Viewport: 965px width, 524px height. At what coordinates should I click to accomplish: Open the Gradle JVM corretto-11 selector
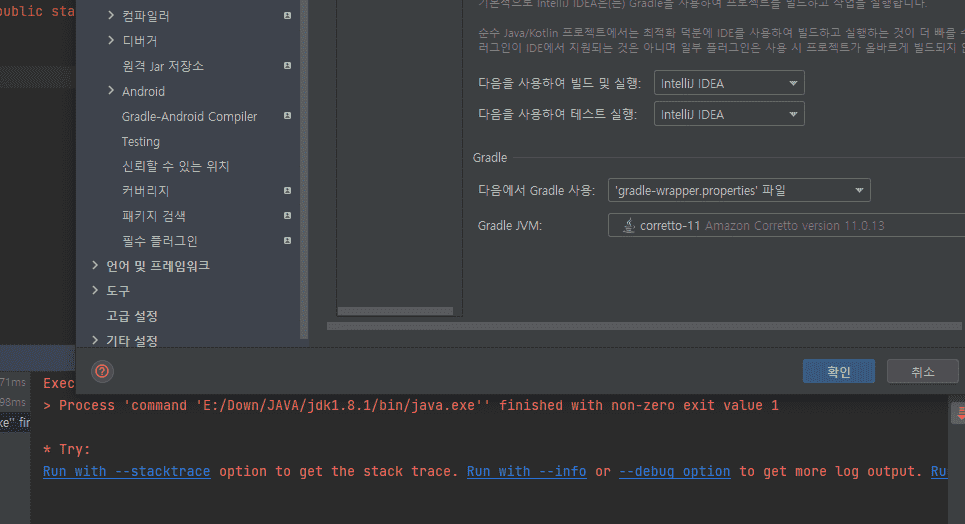(x=787, y=225)
